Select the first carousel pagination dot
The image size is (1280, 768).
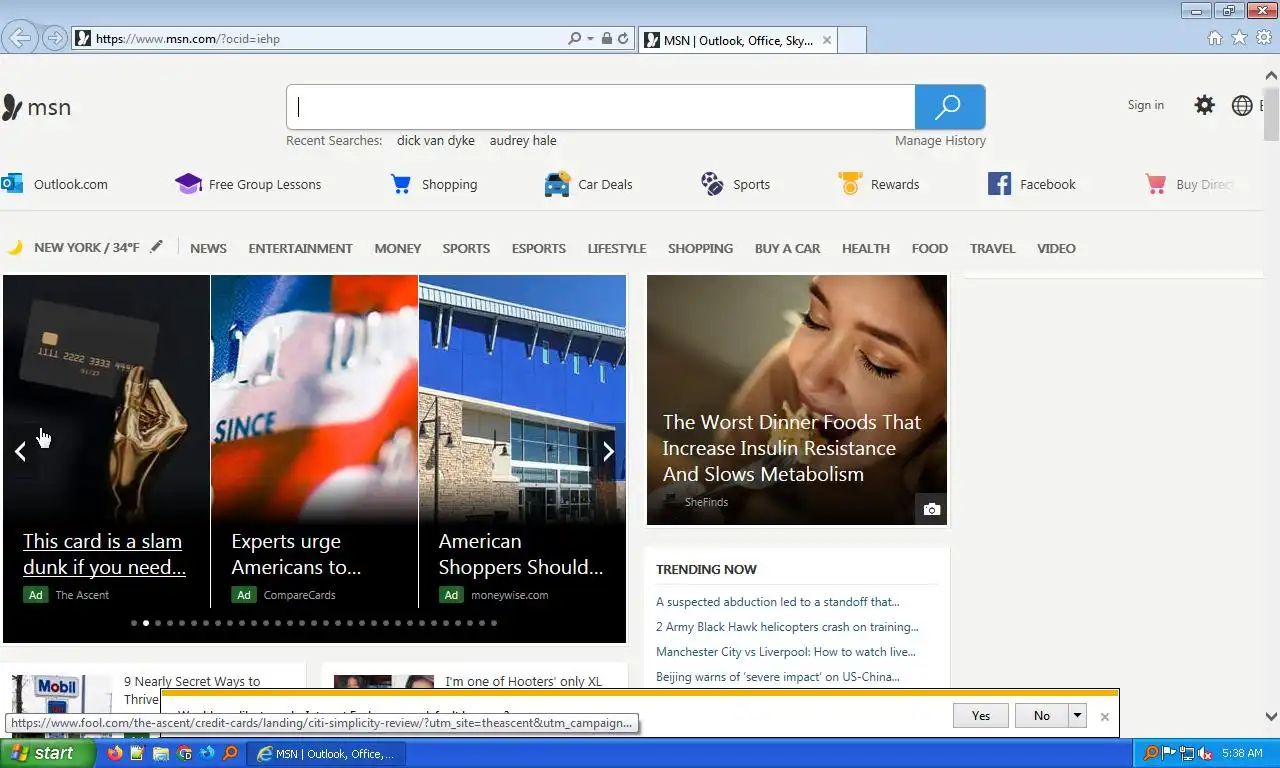[134, 623]
